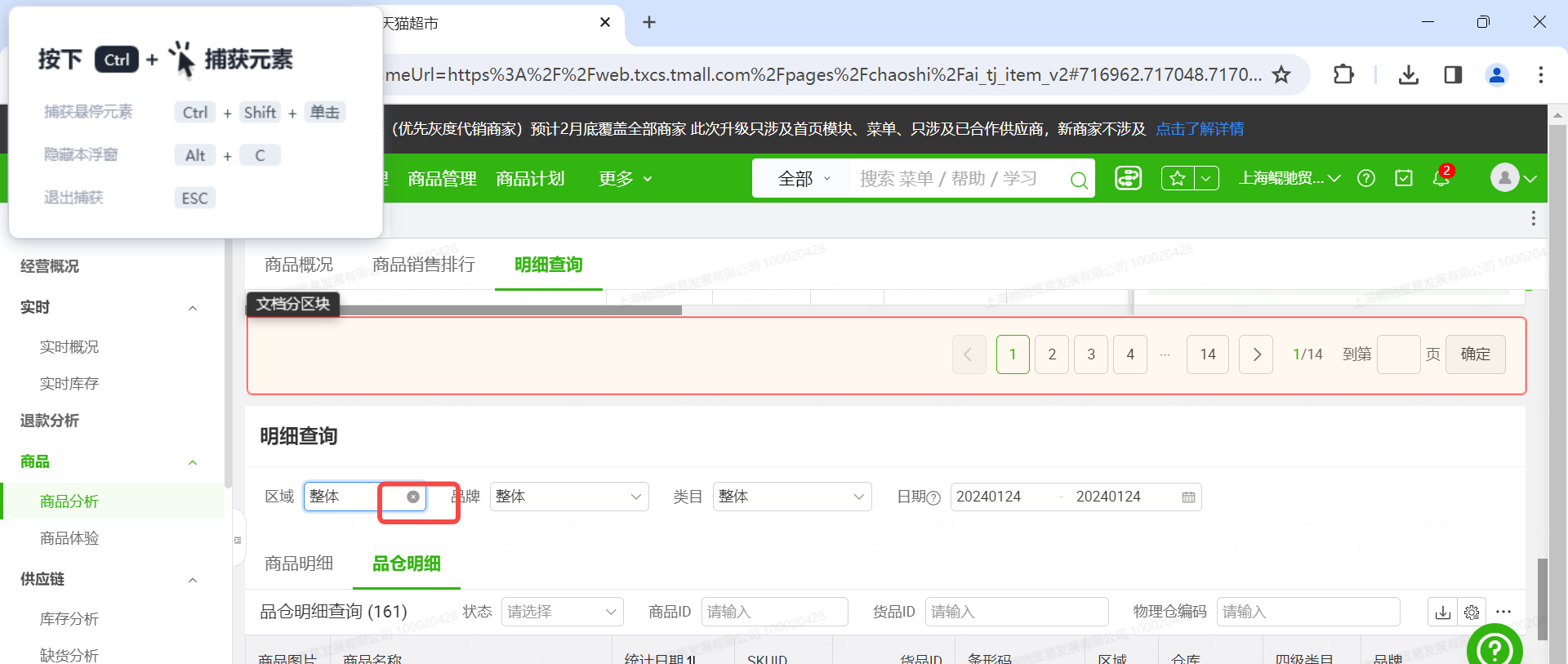
Task: Open the task checklist icon in header
Action: click(1404, 178)
